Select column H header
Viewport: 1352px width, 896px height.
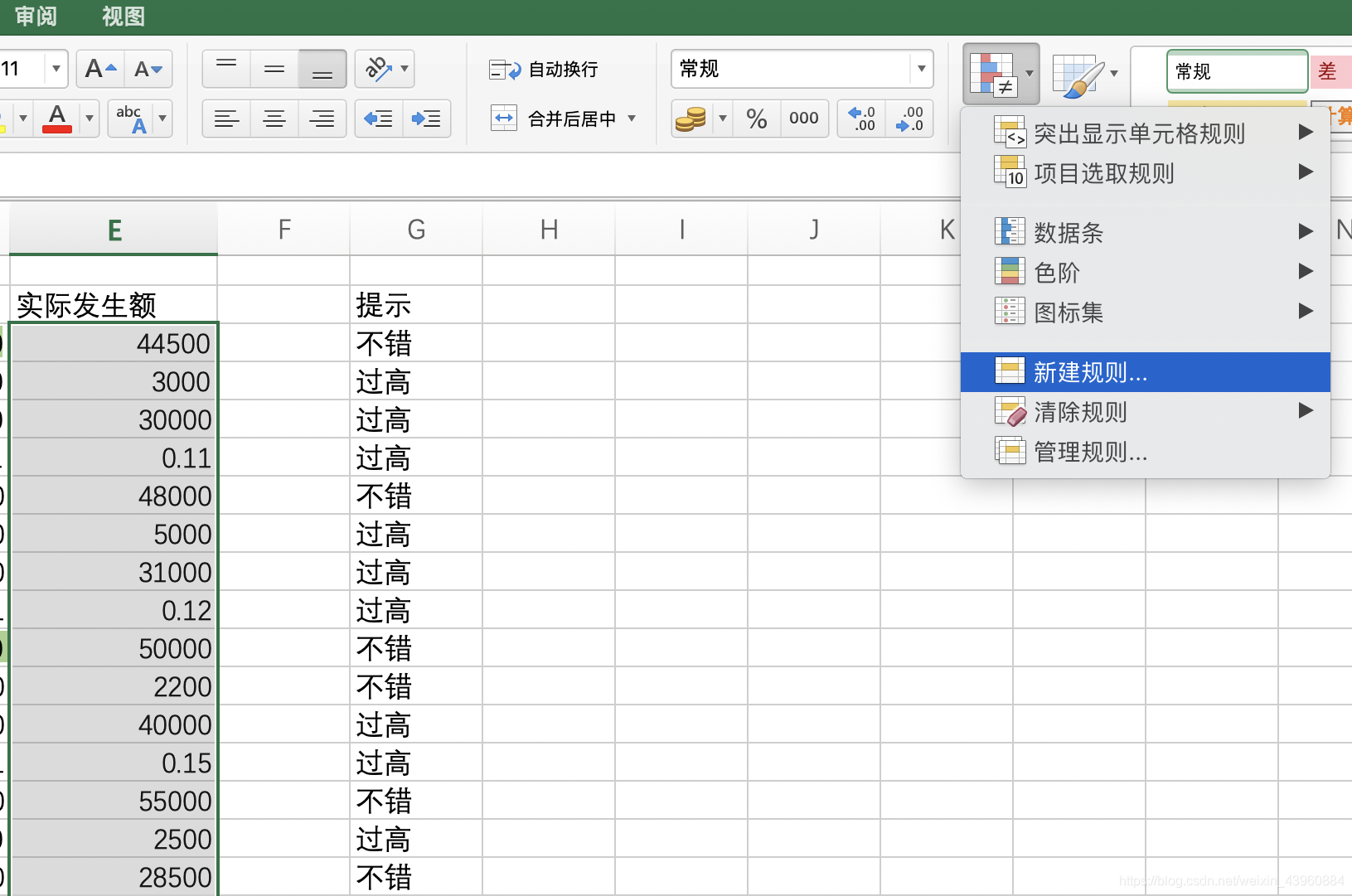click(549, 230)
